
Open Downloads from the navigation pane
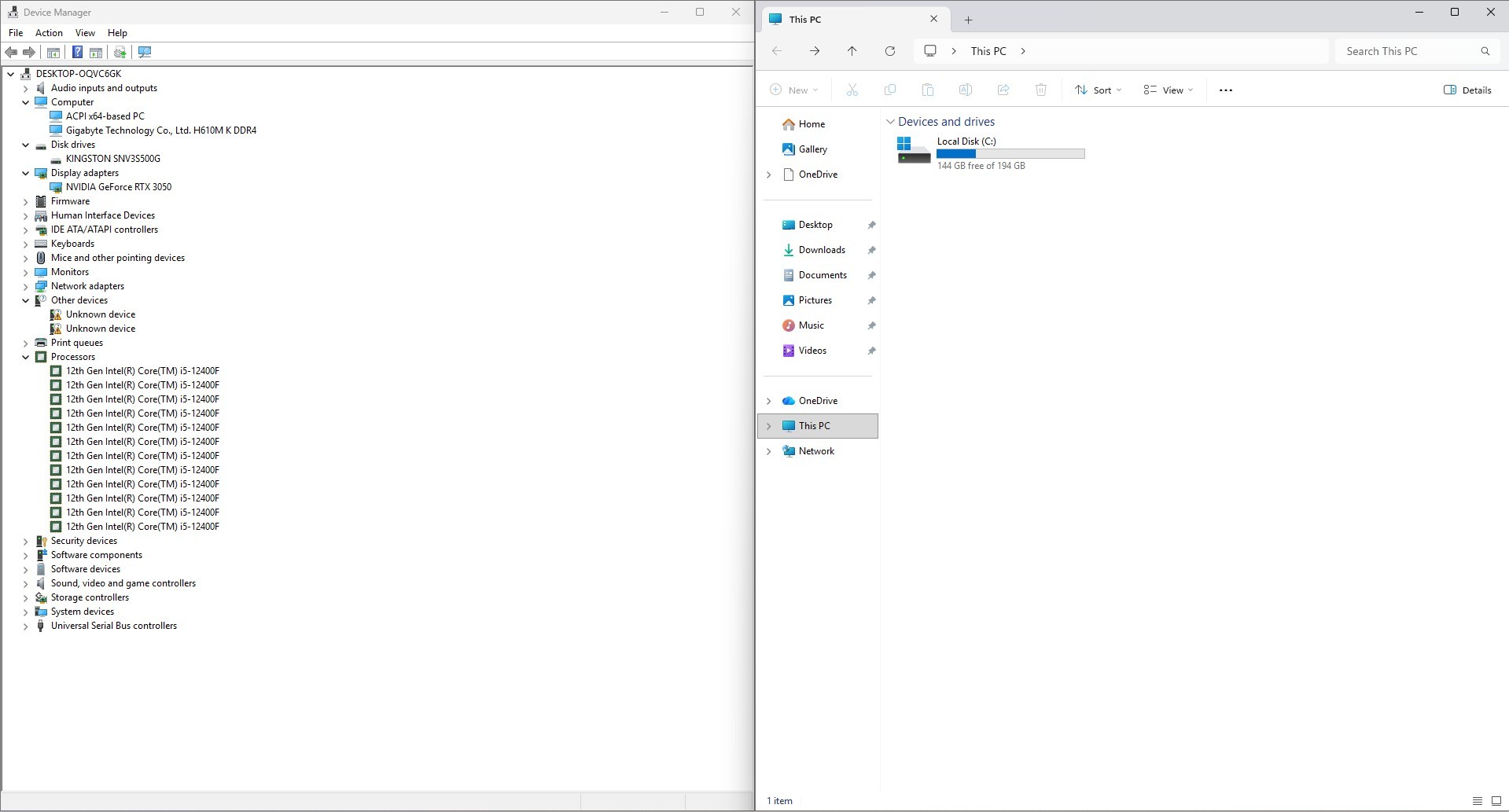(821, 250)
